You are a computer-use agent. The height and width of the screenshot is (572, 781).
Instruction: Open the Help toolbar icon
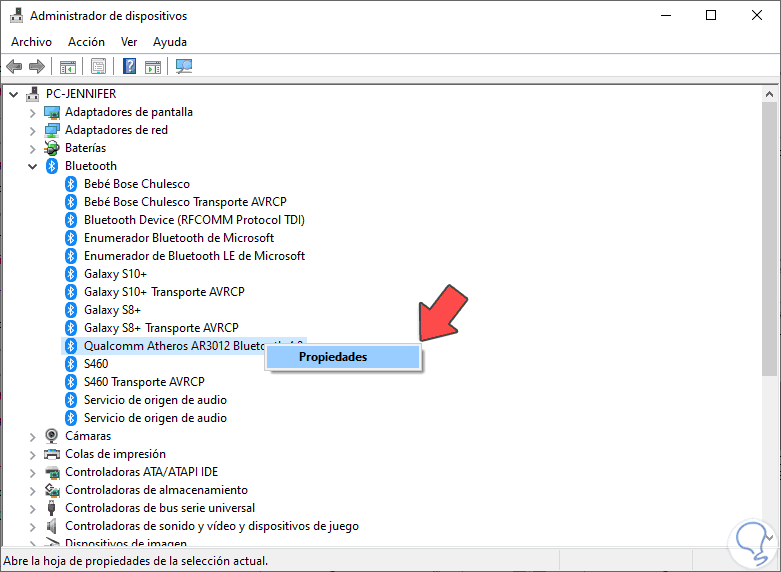pyautogui.click(x=130, y=66)
